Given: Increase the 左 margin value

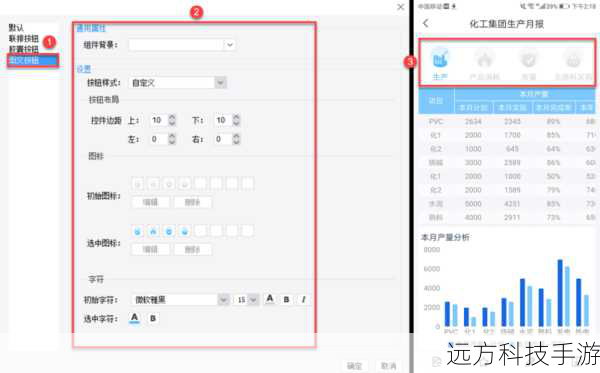Looking at the screenshot, I should tap(172, 136).
